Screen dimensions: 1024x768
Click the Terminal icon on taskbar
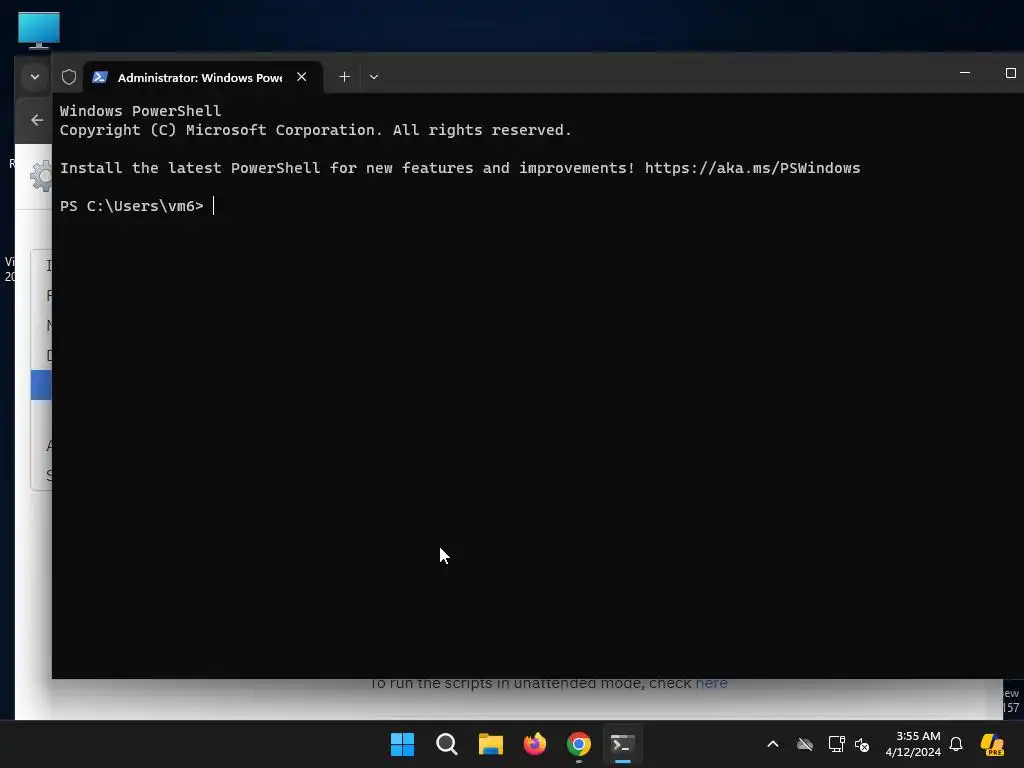coord(622,744)
